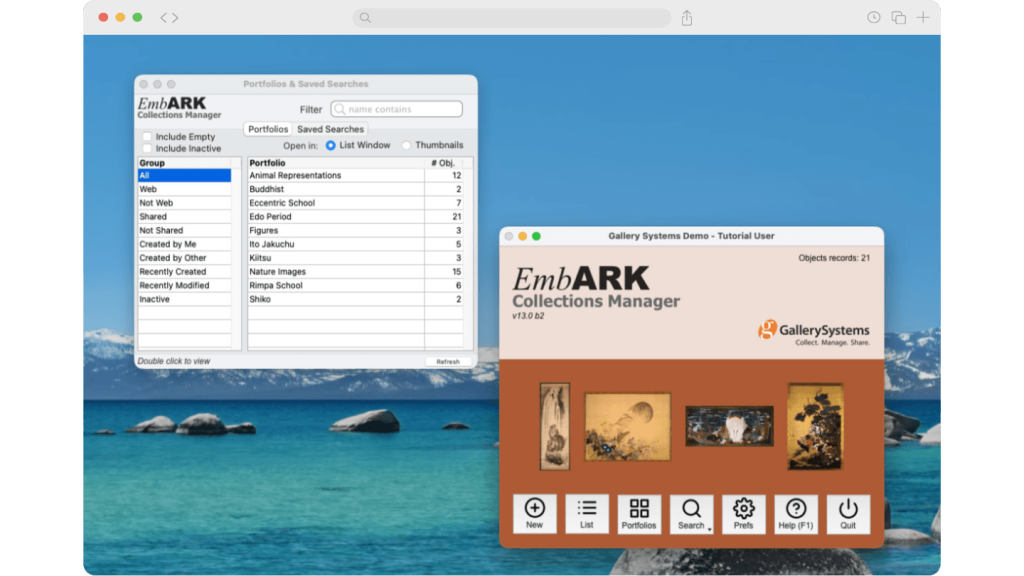Select the Kiitsu portfolio
The width and height of the screenshot is (1024, 576).
355,258
